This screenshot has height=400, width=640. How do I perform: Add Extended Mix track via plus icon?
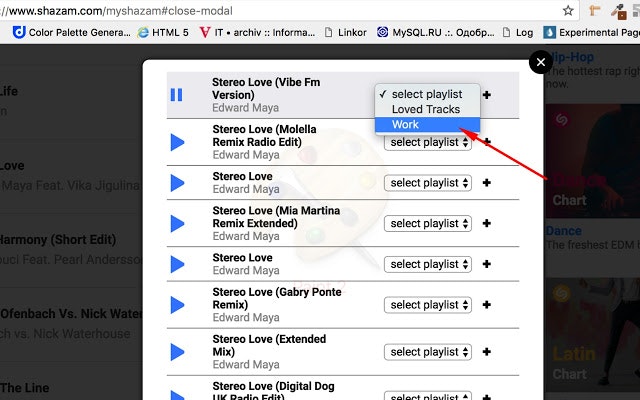487,351
